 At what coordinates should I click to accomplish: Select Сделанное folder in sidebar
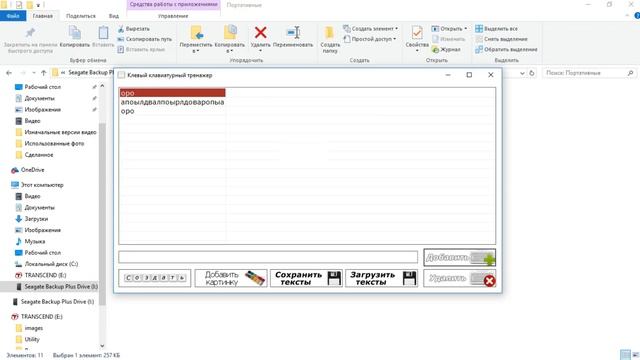[x=39, y=155]
